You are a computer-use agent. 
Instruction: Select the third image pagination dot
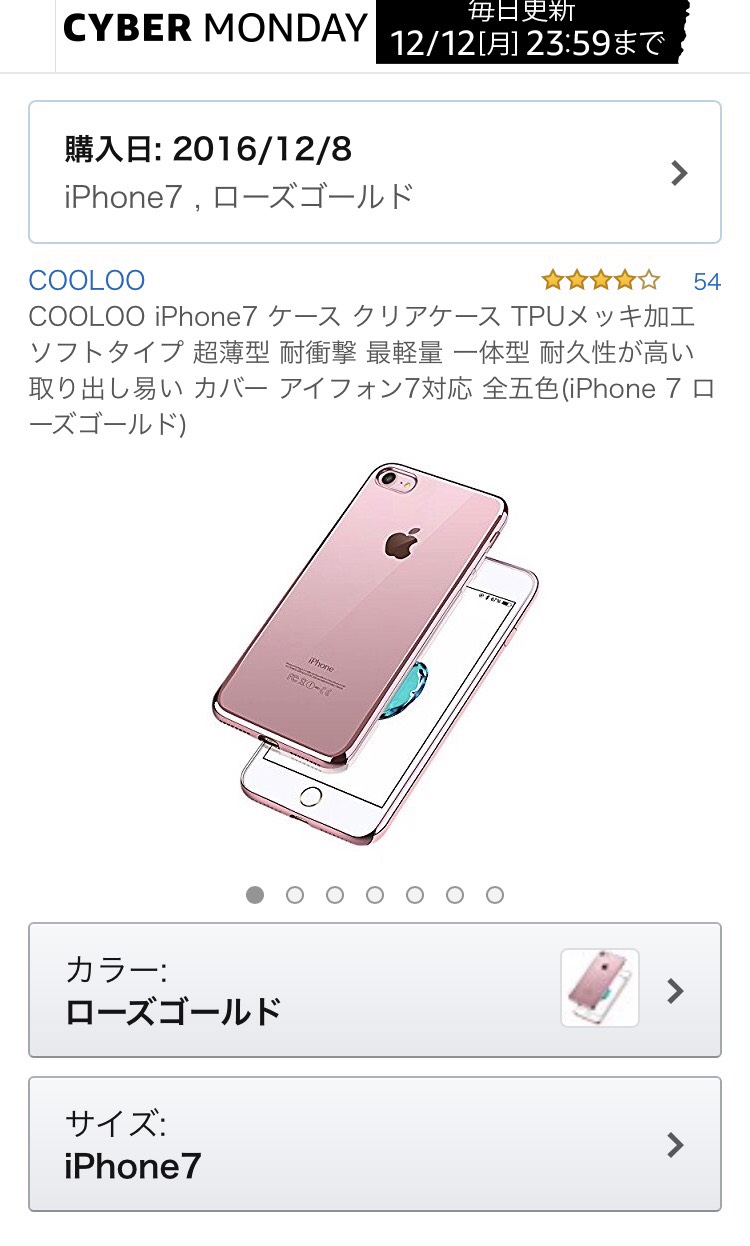tap(335, 895)
